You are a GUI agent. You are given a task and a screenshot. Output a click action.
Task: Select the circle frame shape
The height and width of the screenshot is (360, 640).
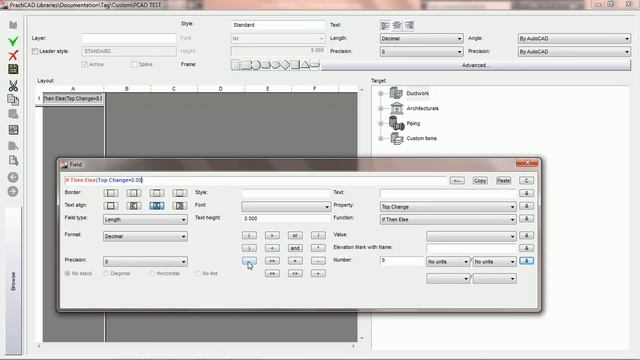(256, 65)
